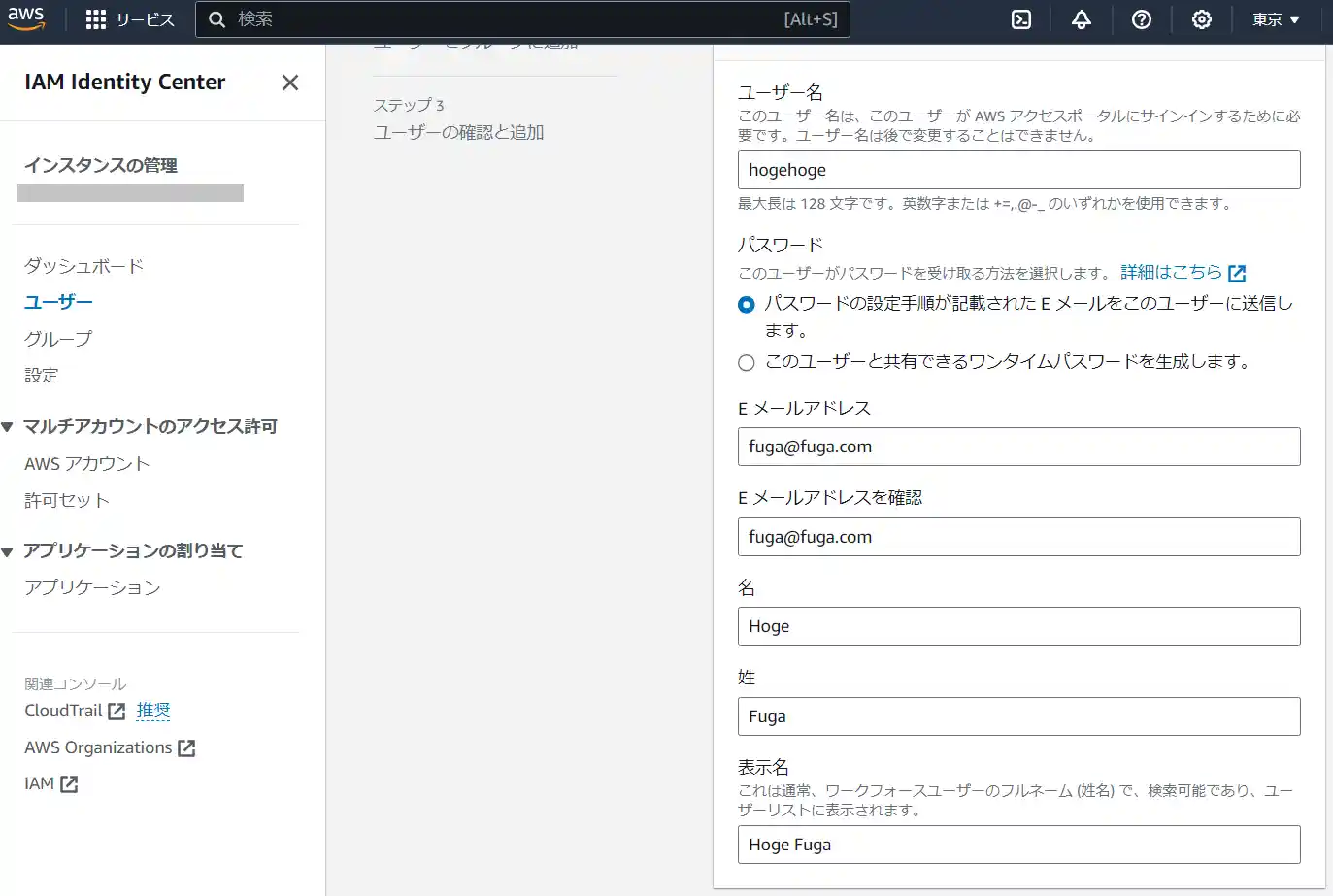Image resolution: width=1333 pixels, height=896 pixels.
Task: Open the 詳細はこちら link
Action: [x=1171, y=272]
